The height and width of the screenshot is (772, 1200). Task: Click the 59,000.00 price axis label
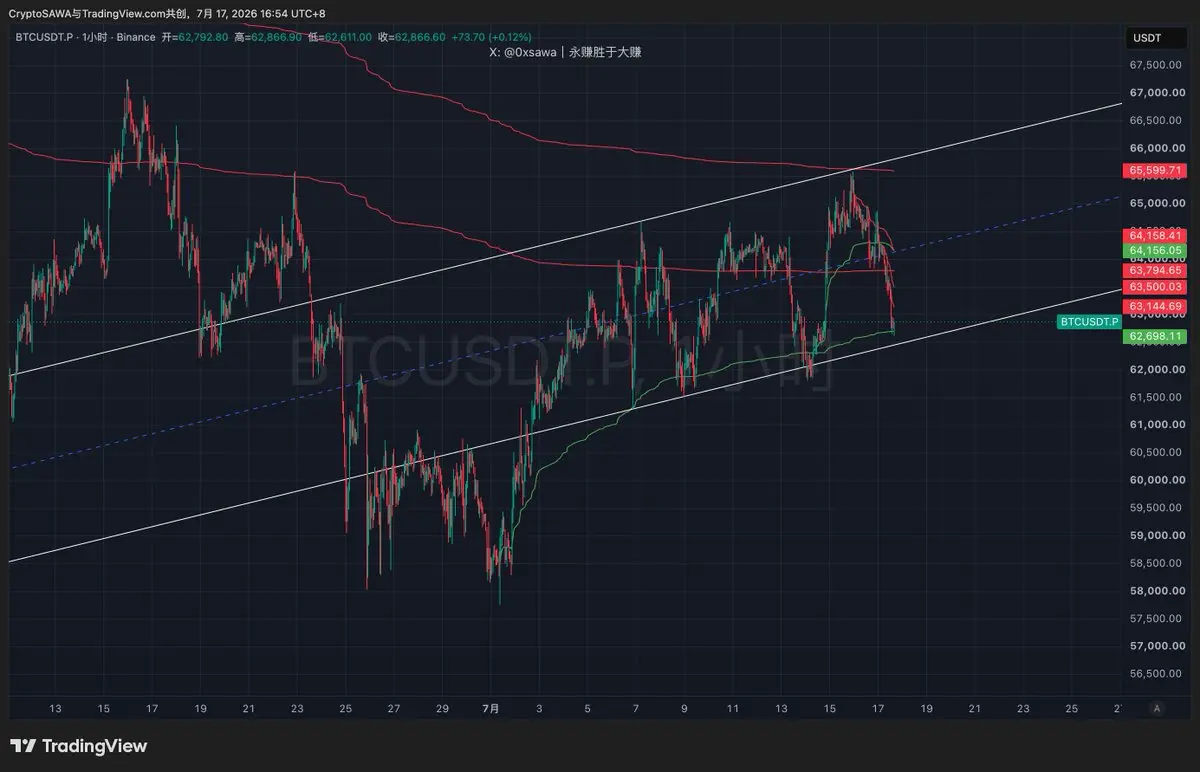(x=1157, y=536)
